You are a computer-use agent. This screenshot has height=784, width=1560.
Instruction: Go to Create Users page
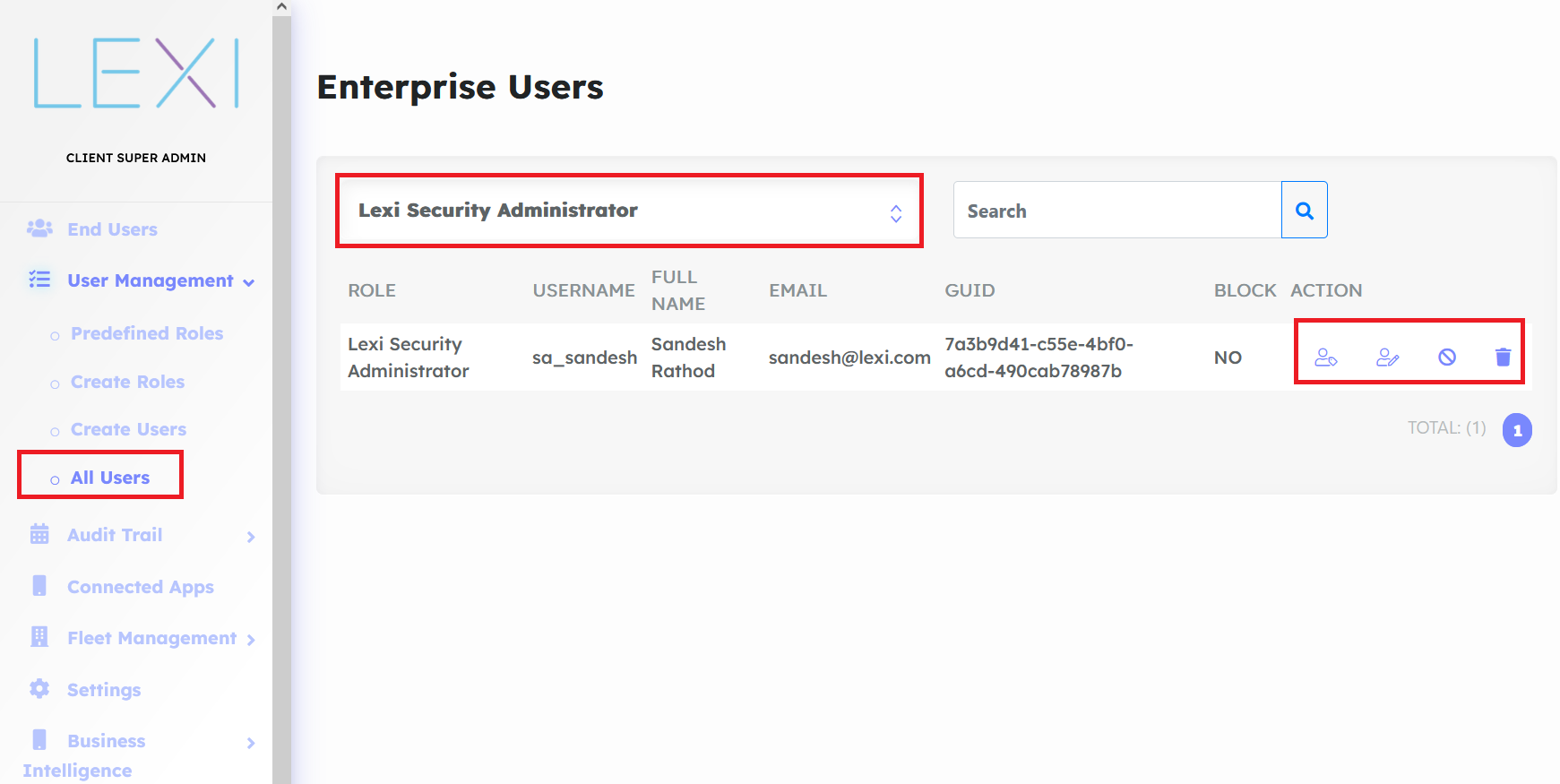click(x=128, y=429)
